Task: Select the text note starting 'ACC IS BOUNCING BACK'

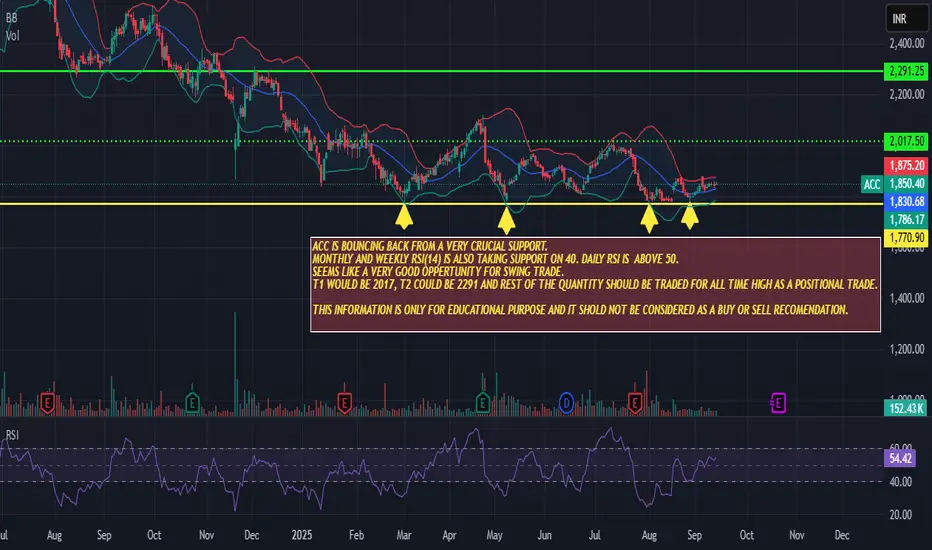Action: [x=595, y=284]
